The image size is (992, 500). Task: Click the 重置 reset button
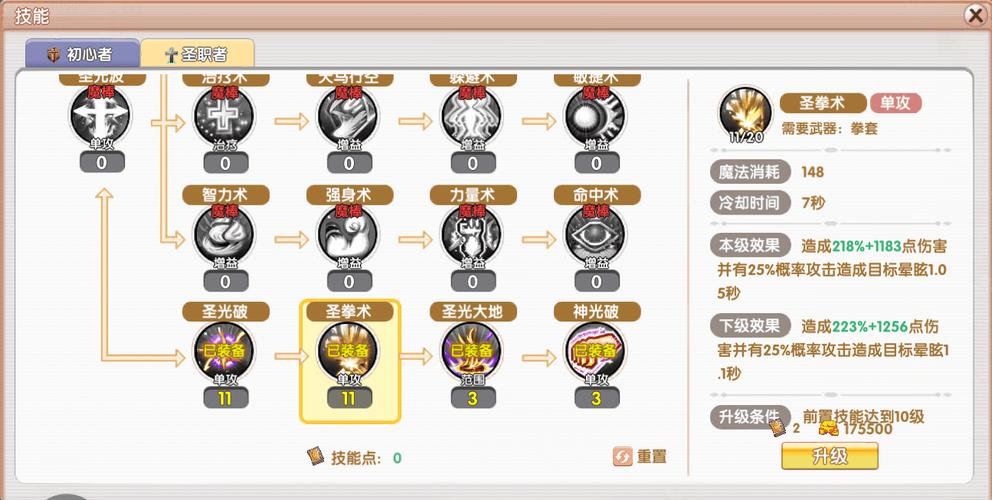pos(640,456)
